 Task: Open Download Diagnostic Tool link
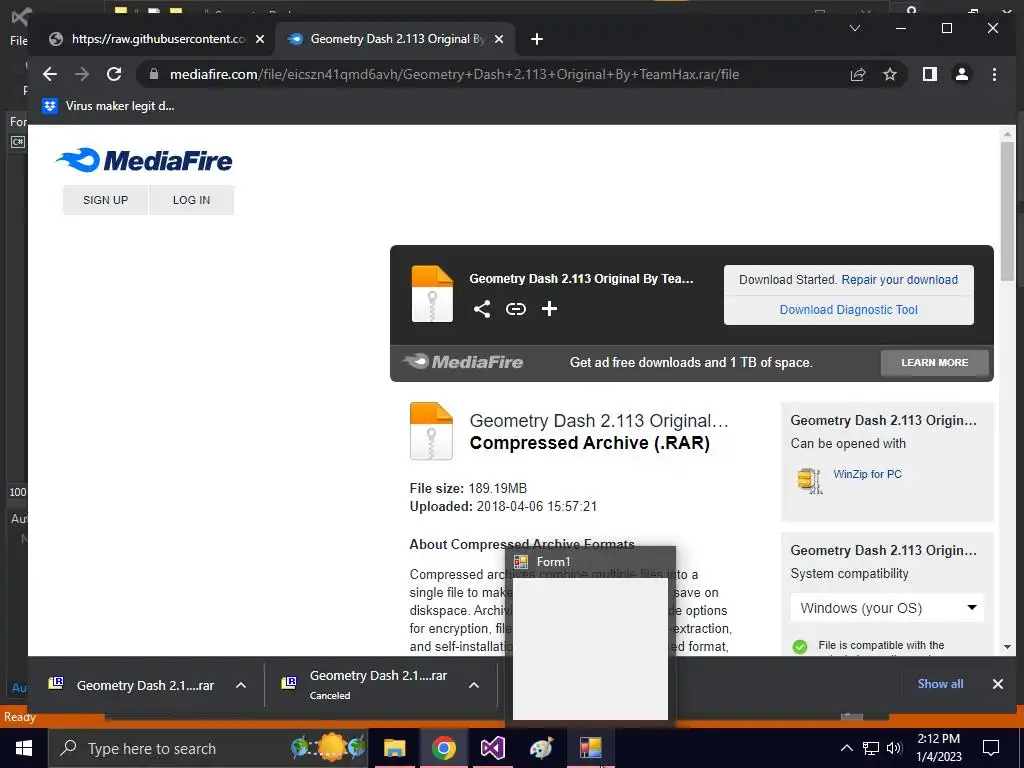tap(848, 310)
